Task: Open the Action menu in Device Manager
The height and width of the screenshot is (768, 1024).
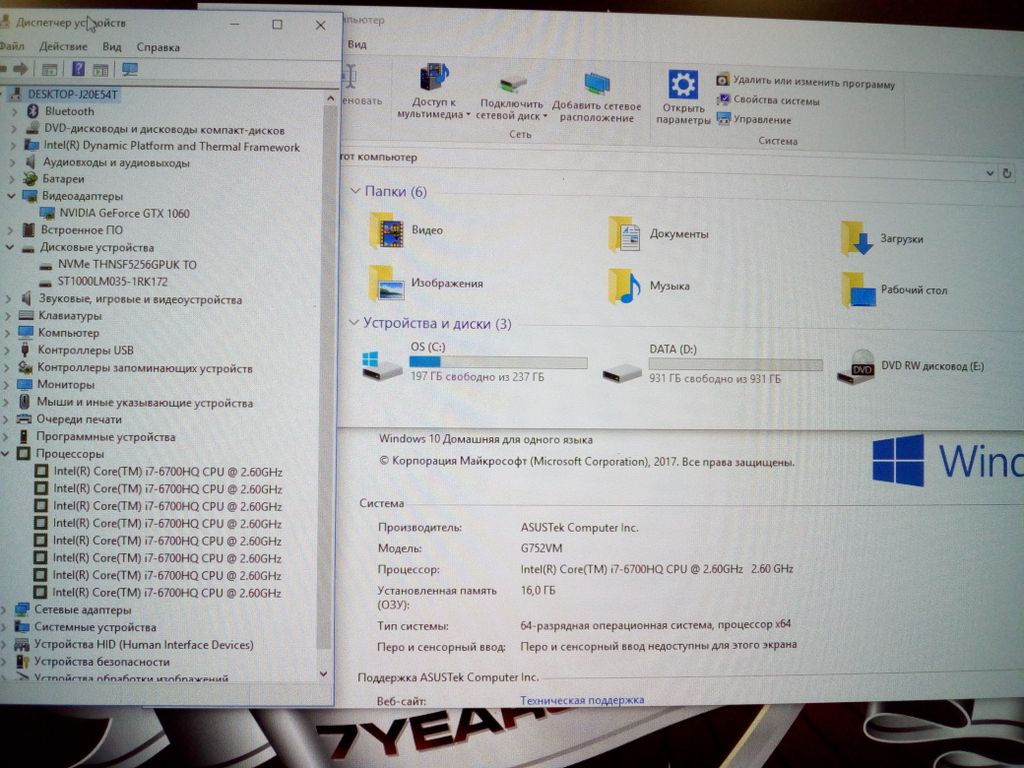Action: (63, 47)
